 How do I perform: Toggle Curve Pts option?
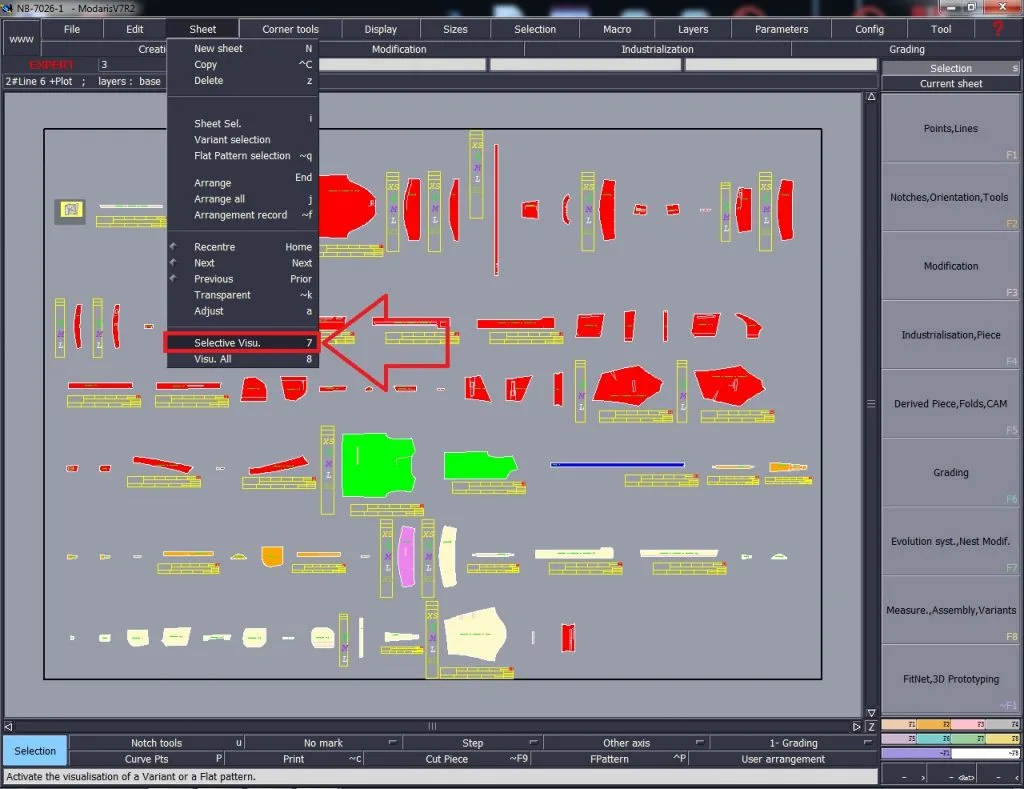pos(146,759)
